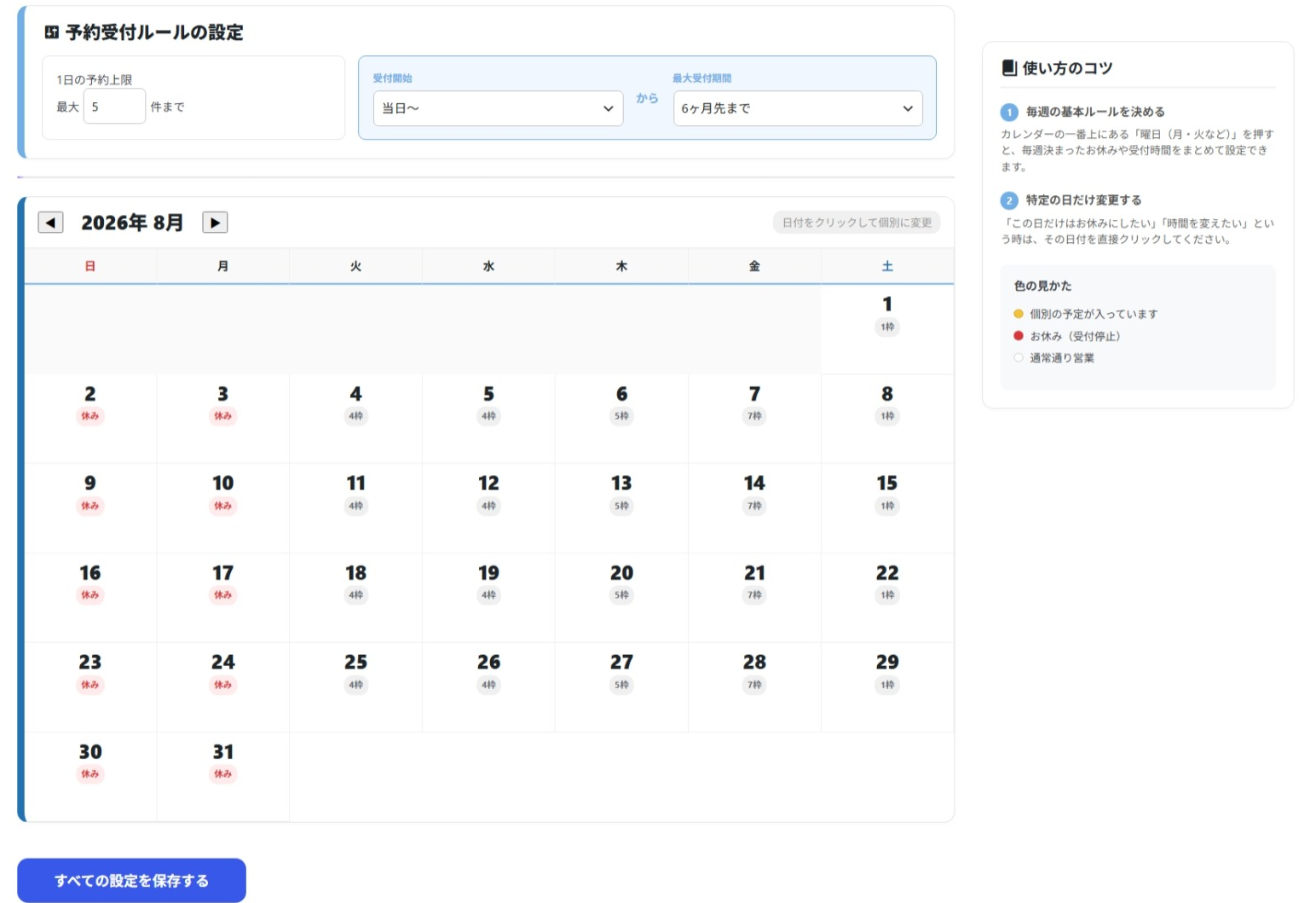Image resolution: width=1316 pixels, height=903 pixels.
Task: Select date 27 in the calendar
Action: [622, 687]
